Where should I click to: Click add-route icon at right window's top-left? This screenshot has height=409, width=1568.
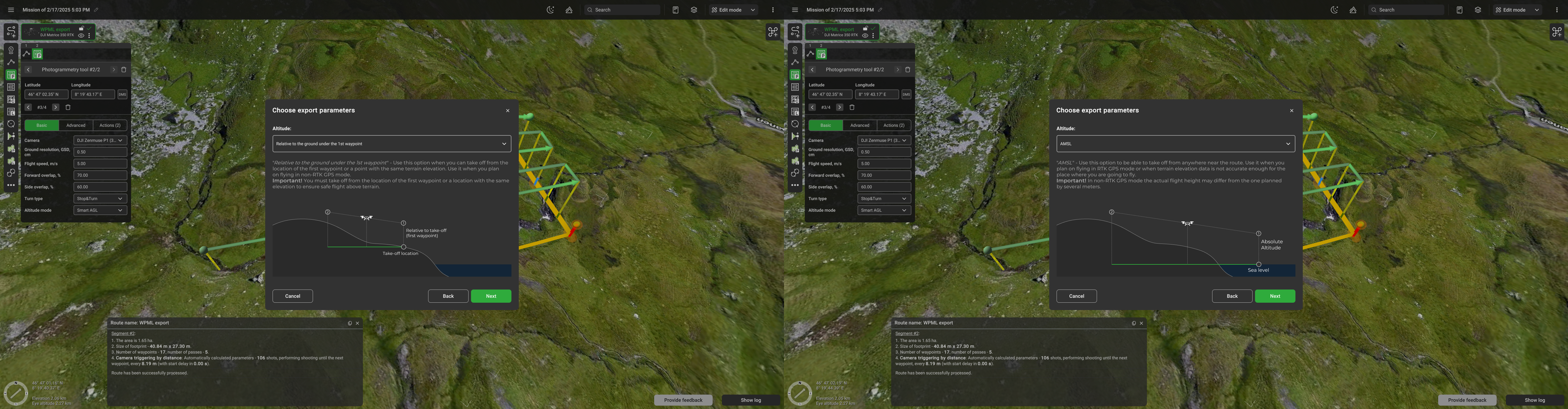(794, 32)
